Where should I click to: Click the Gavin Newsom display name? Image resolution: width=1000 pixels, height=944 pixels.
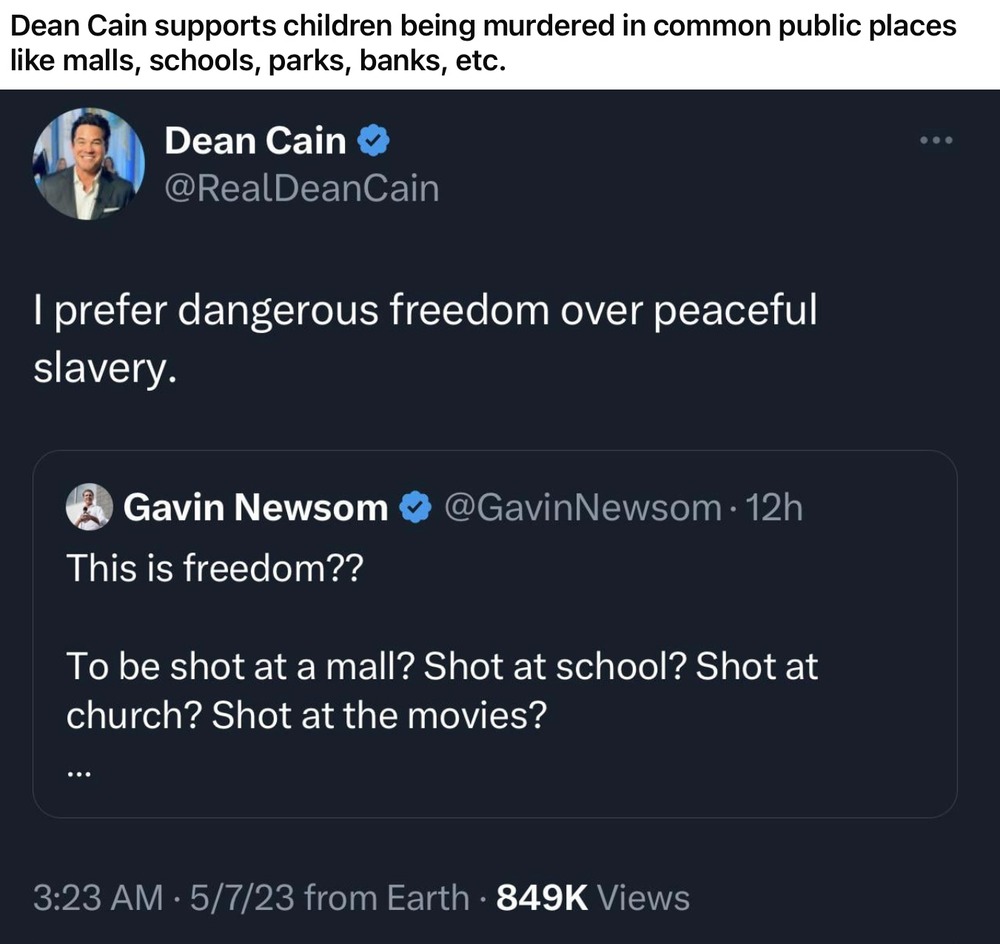255,509
